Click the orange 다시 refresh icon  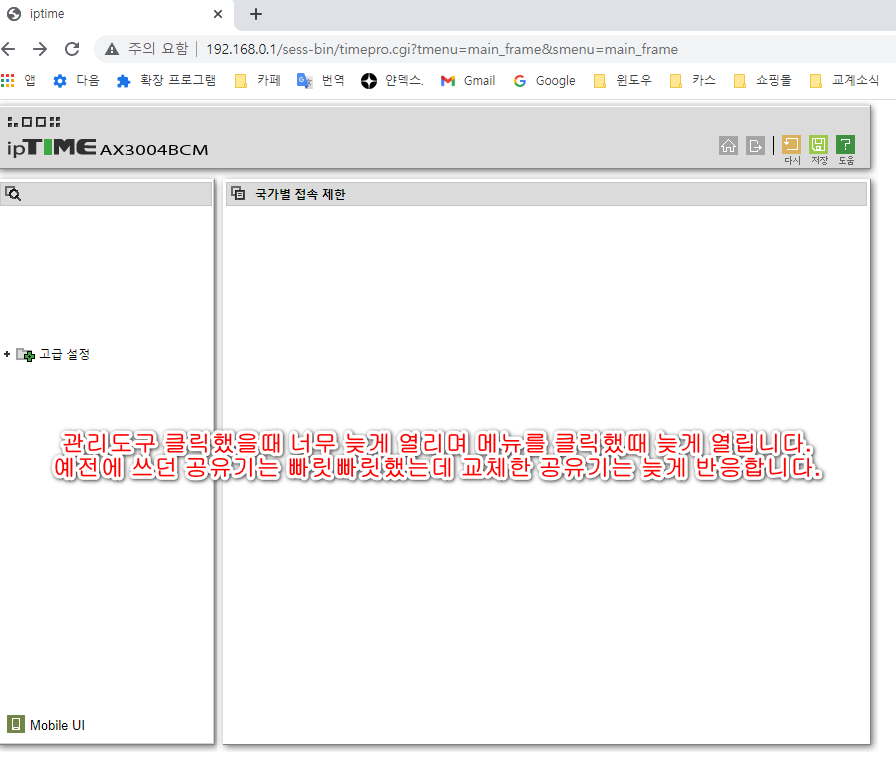click(x=791, y=145)
